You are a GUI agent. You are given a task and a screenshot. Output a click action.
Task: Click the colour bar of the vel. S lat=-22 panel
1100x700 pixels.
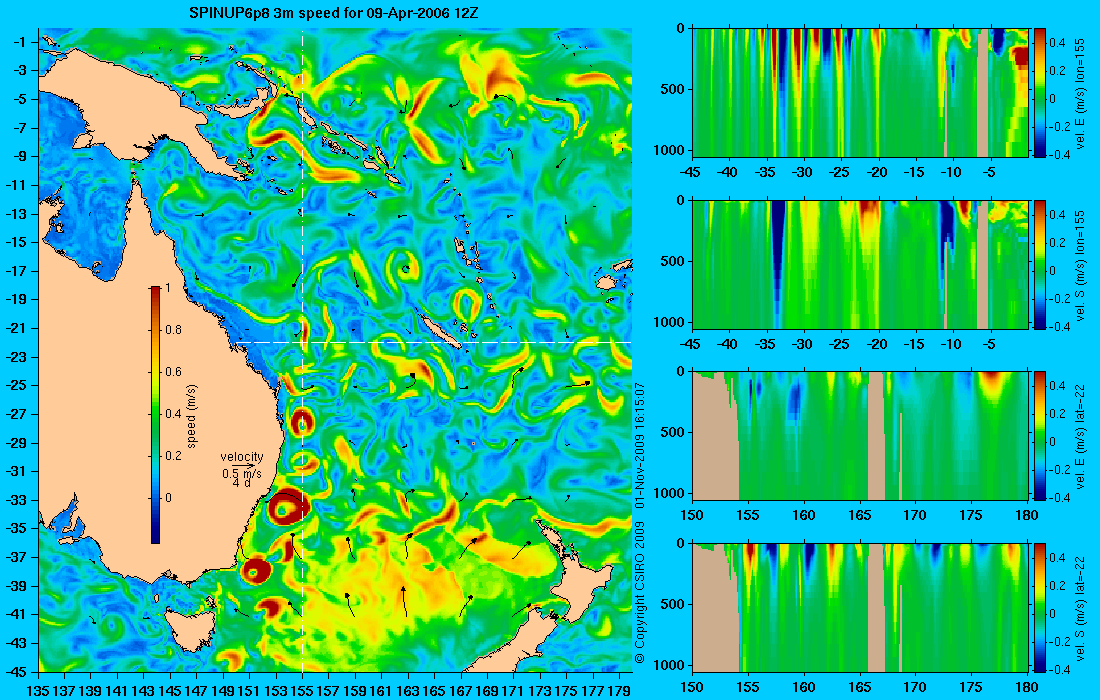[x=1040, y=607]
